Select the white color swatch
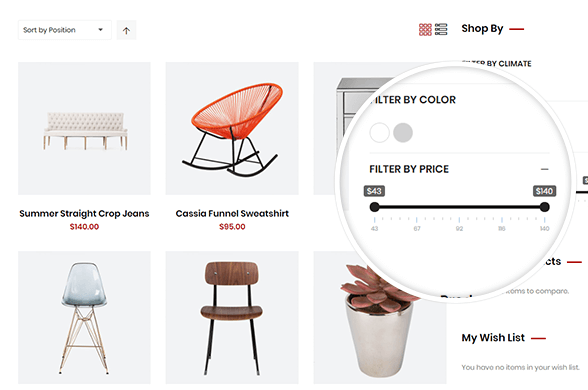This screenshot has width=588, height=390. click(x=380, y=132)
